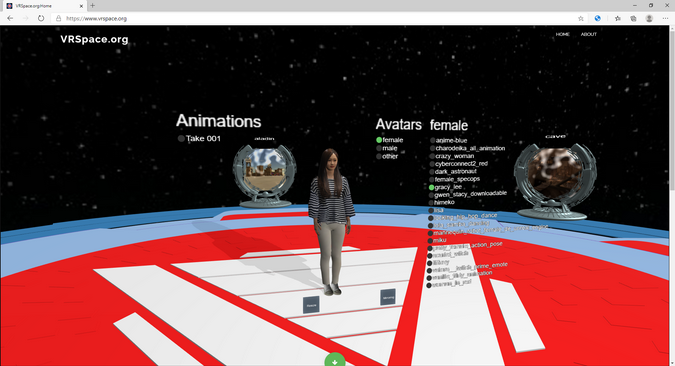The width and height of the screenshot is (675, 366).
Task: Click the Avatars heading
Action: [399, 124]
